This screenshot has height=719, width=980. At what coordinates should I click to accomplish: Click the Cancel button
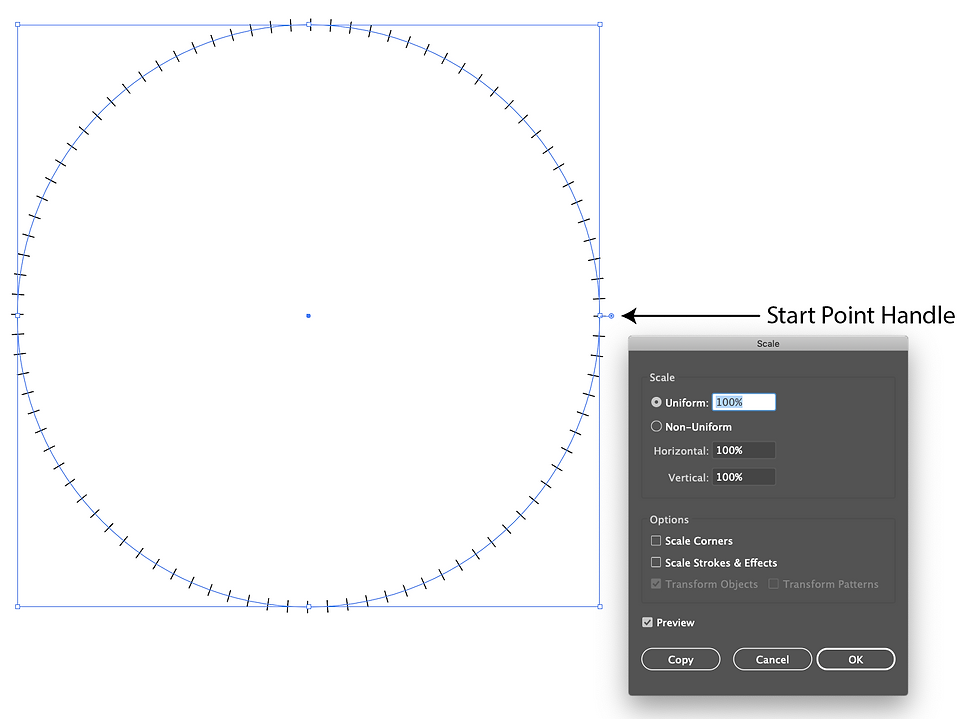point(772,660)
